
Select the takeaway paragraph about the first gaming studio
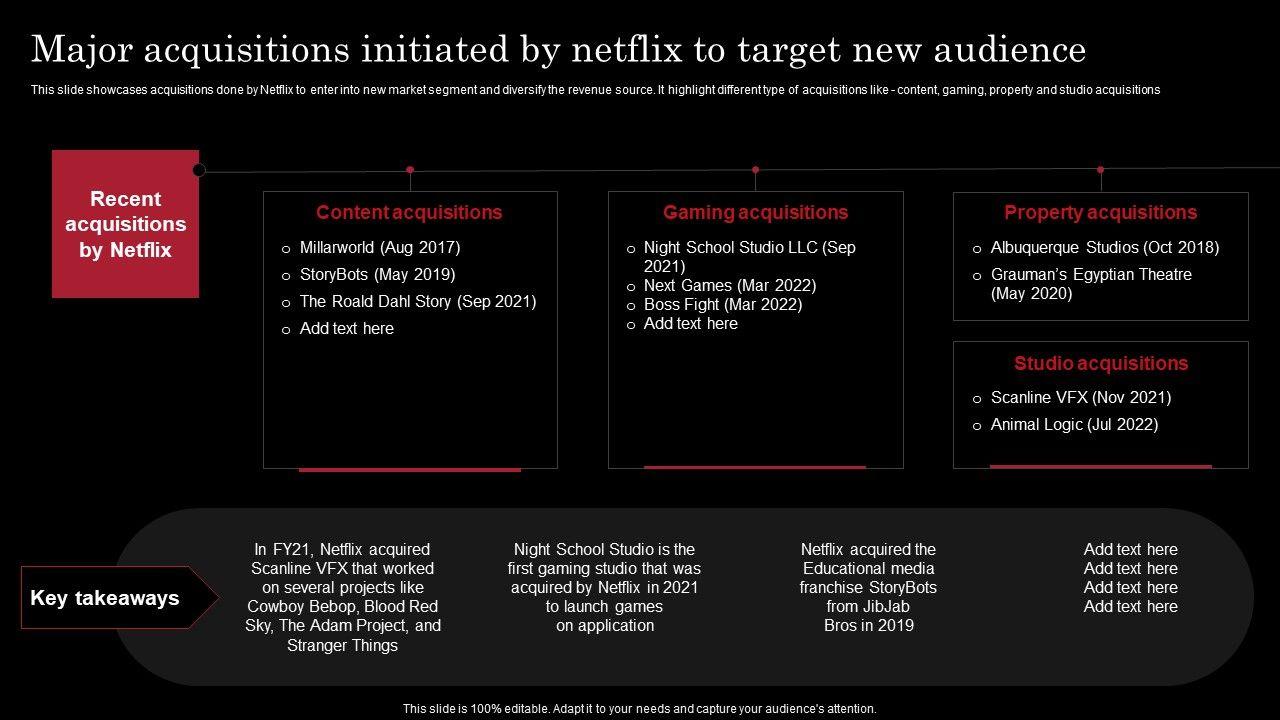(x=604, y=587)
